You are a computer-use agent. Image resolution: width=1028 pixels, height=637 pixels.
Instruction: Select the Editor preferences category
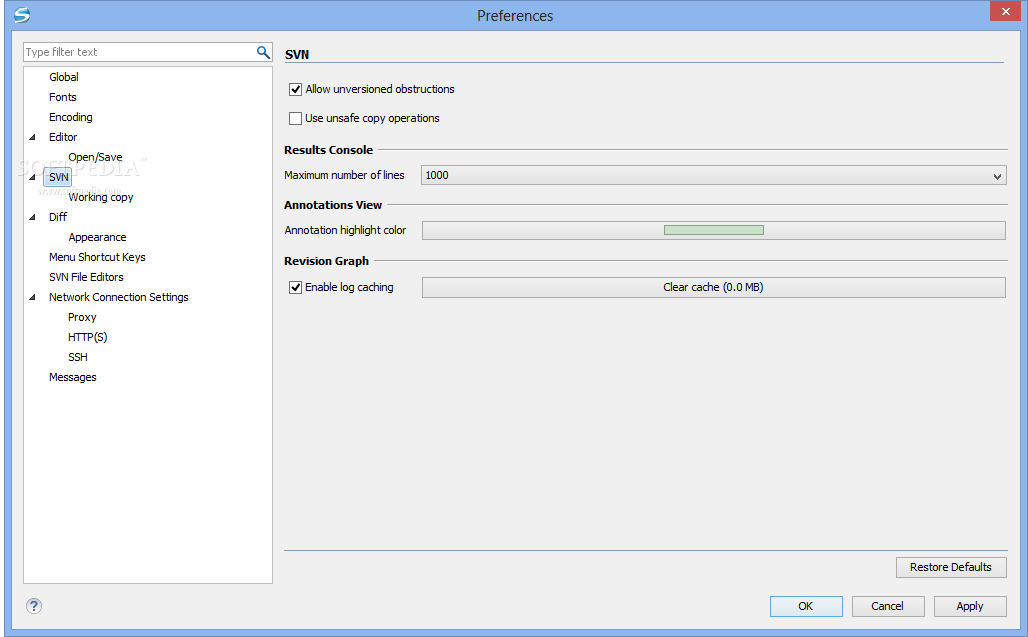click(x=63, y=137)
